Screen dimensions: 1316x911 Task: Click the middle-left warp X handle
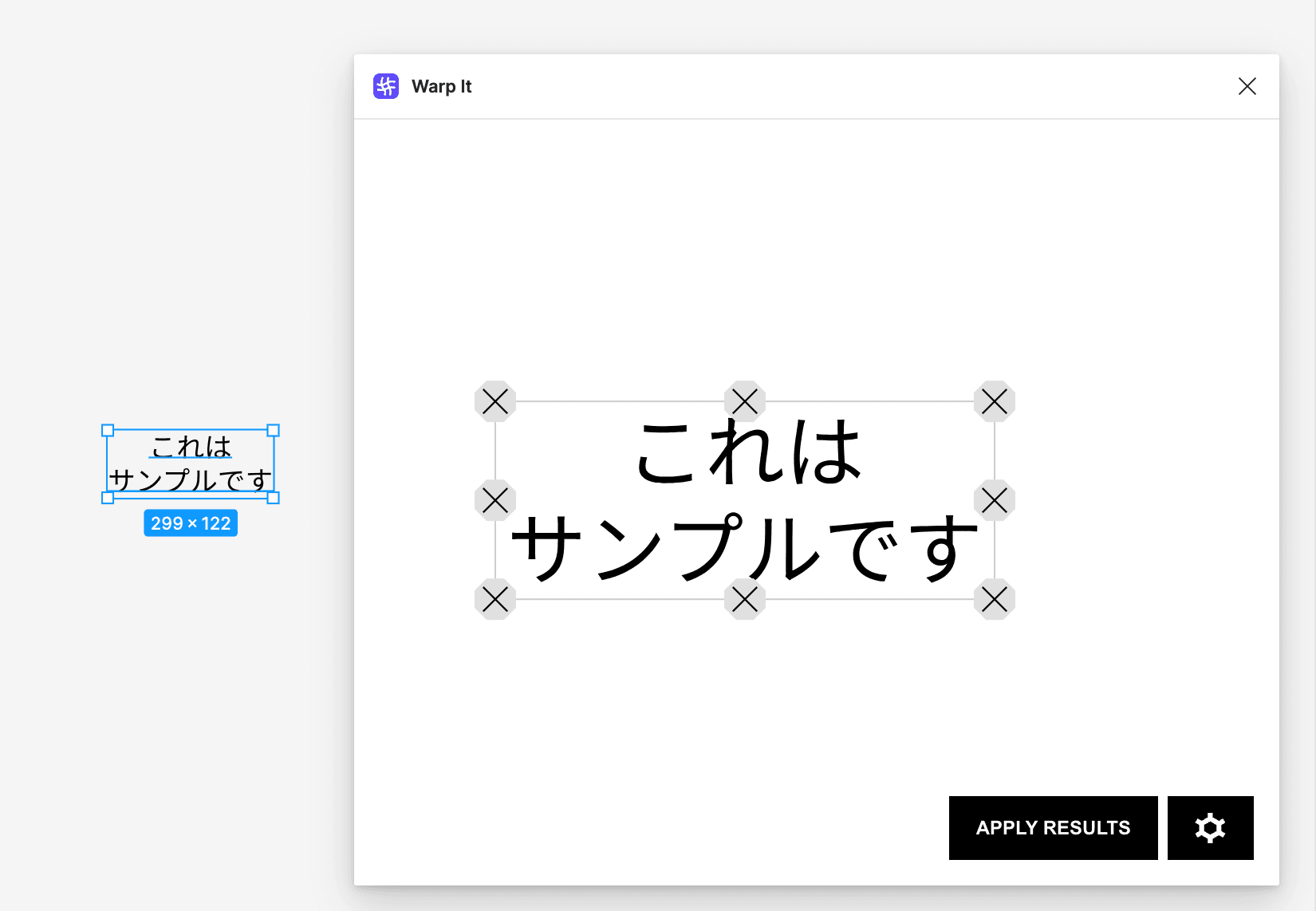[494, 500]
